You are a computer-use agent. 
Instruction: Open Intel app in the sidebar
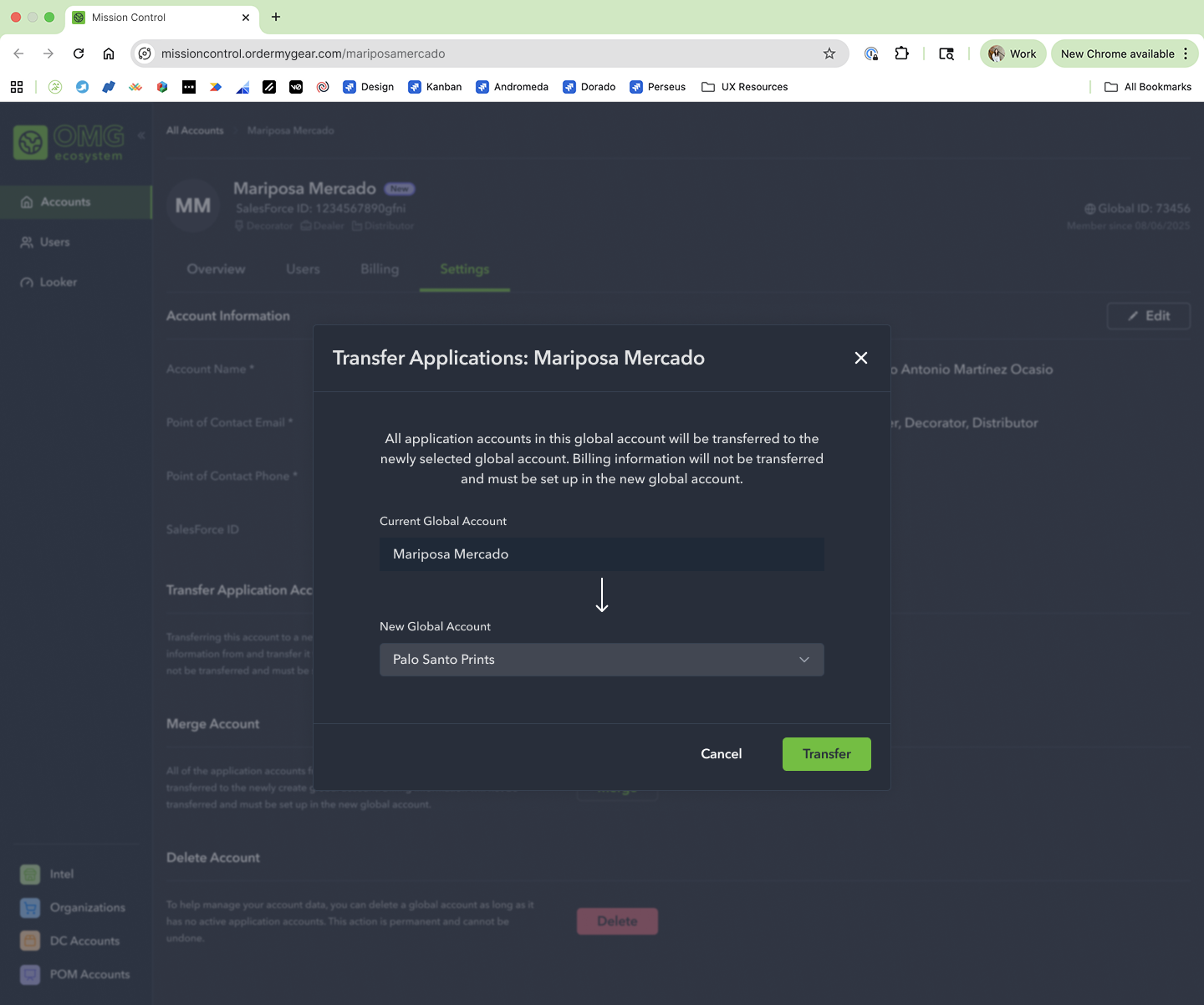click(x=47, y=875)
